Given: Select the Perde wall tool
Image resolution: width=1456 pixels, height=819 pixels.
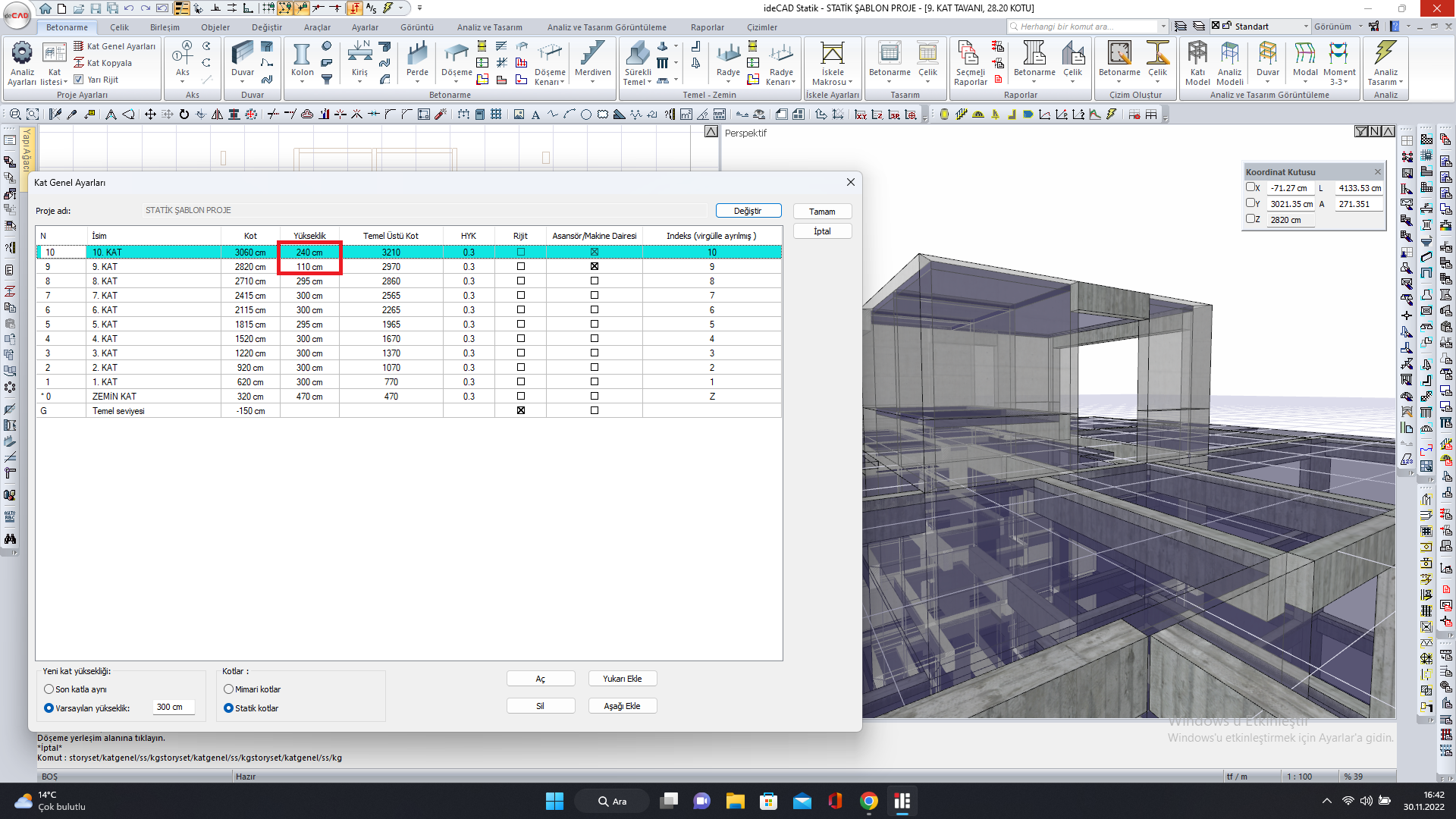Looking at the screenshot, I should [x=417, y=62].
